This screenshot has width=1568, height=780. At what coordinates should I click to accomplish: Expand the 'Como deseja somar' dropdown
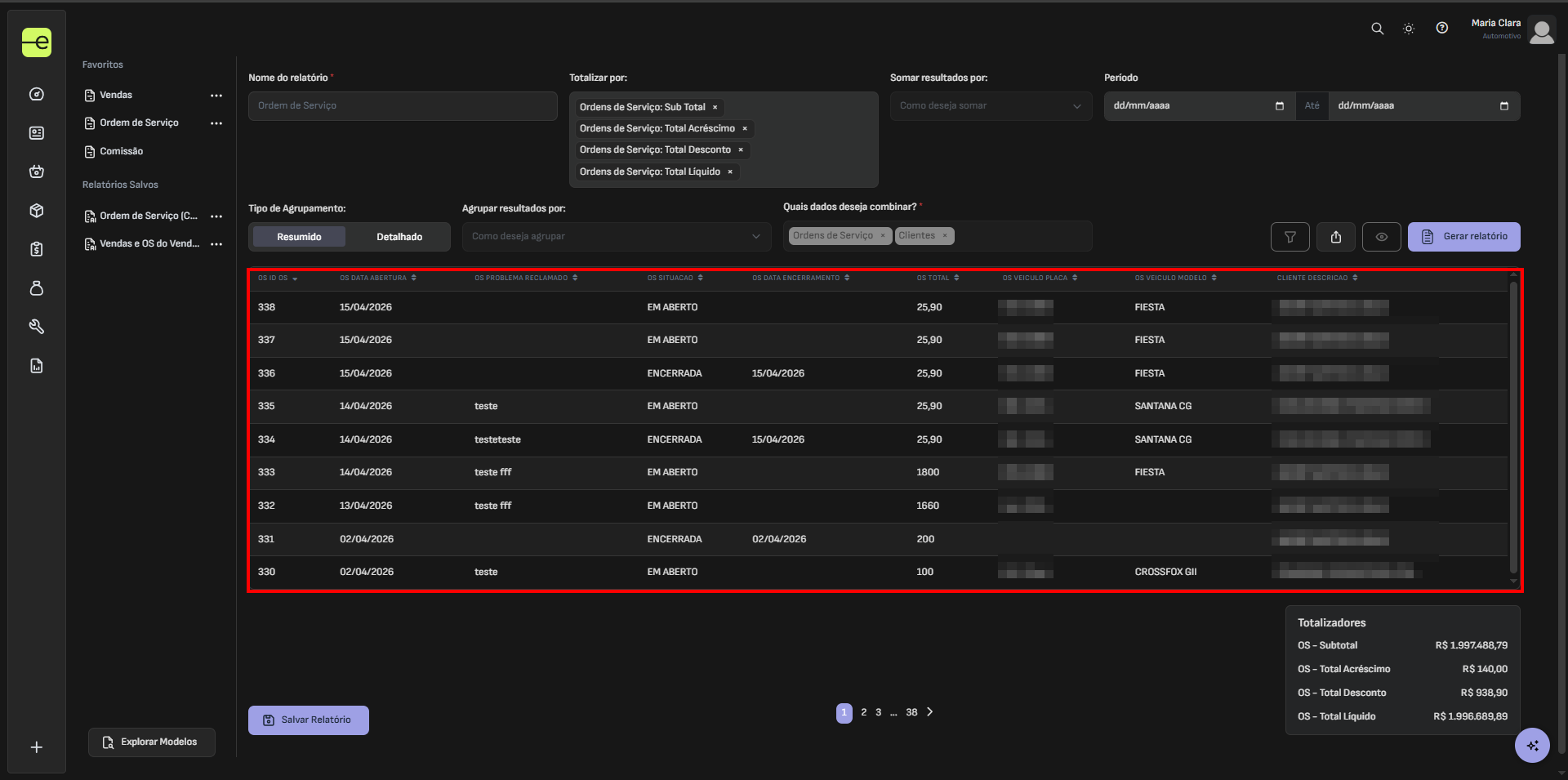coord(991,106)
